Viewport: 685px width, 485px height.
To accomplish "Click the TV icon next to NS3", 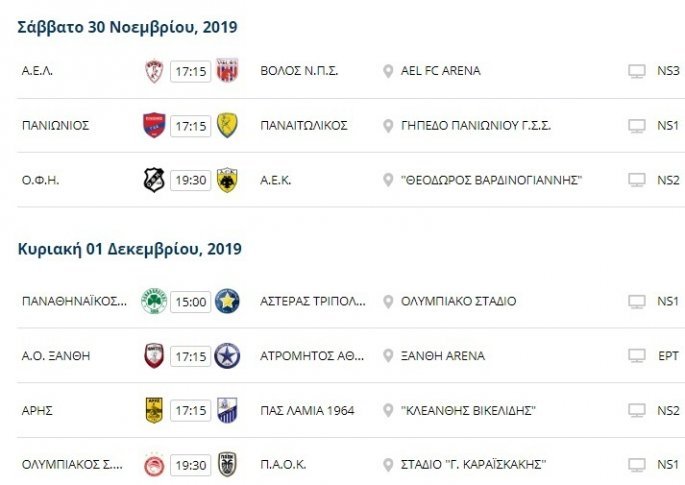I will (x=636, y=71).
